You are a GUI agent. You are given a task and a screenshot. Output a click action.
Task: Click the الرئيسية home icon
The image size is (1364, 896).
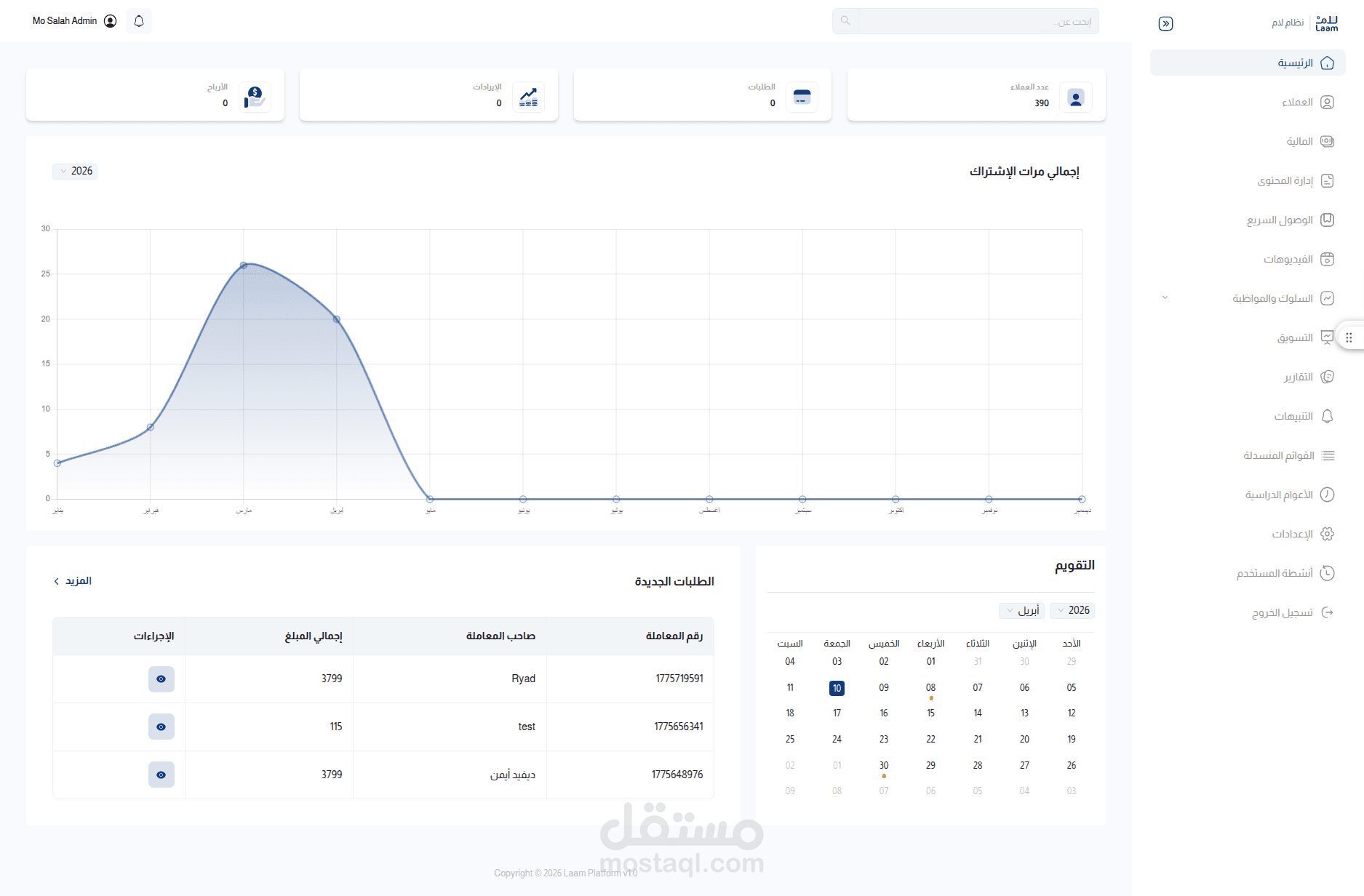click(1327, 63)
